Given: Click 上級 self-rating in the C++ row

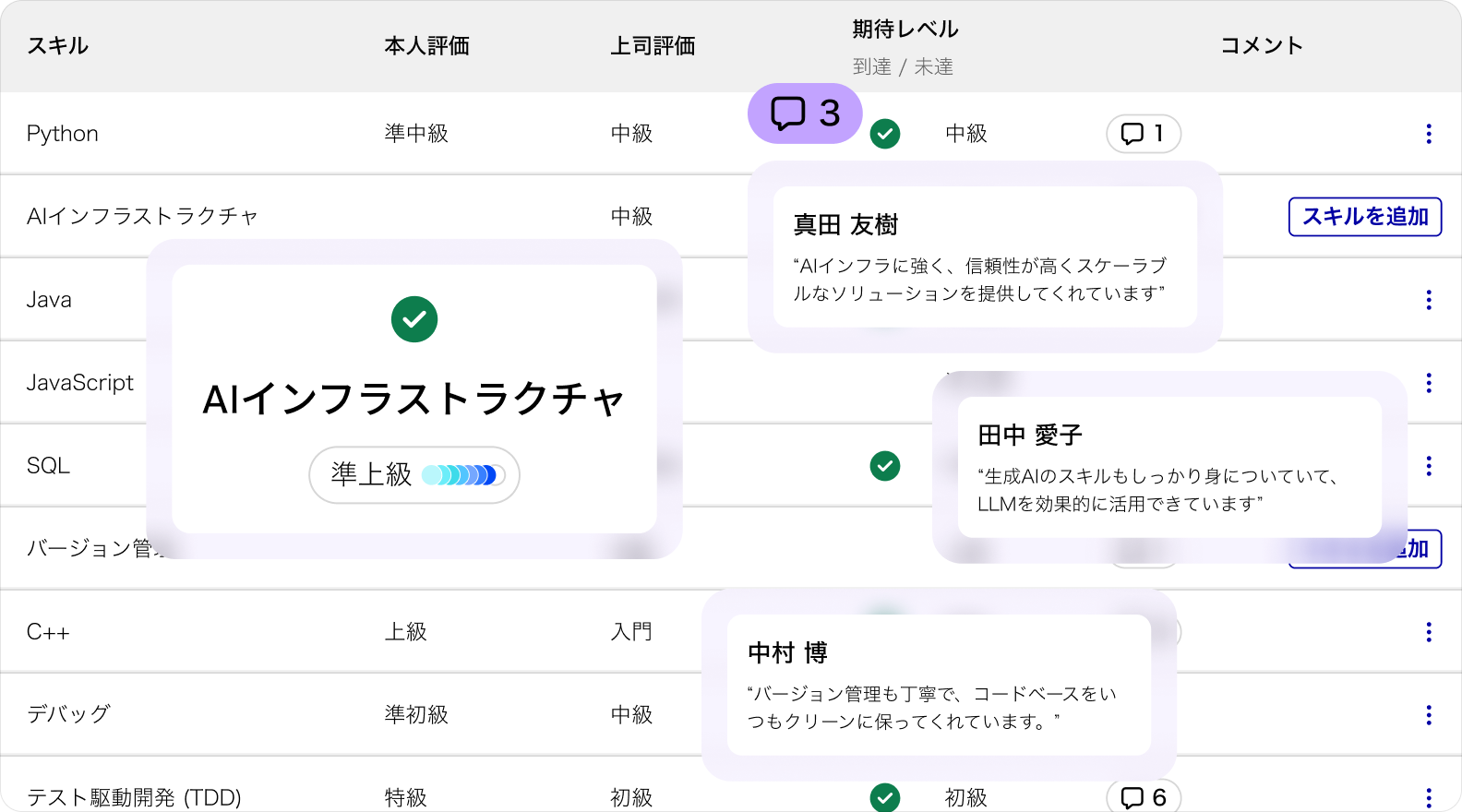Looking at the screenshot, I should [406, 632].
